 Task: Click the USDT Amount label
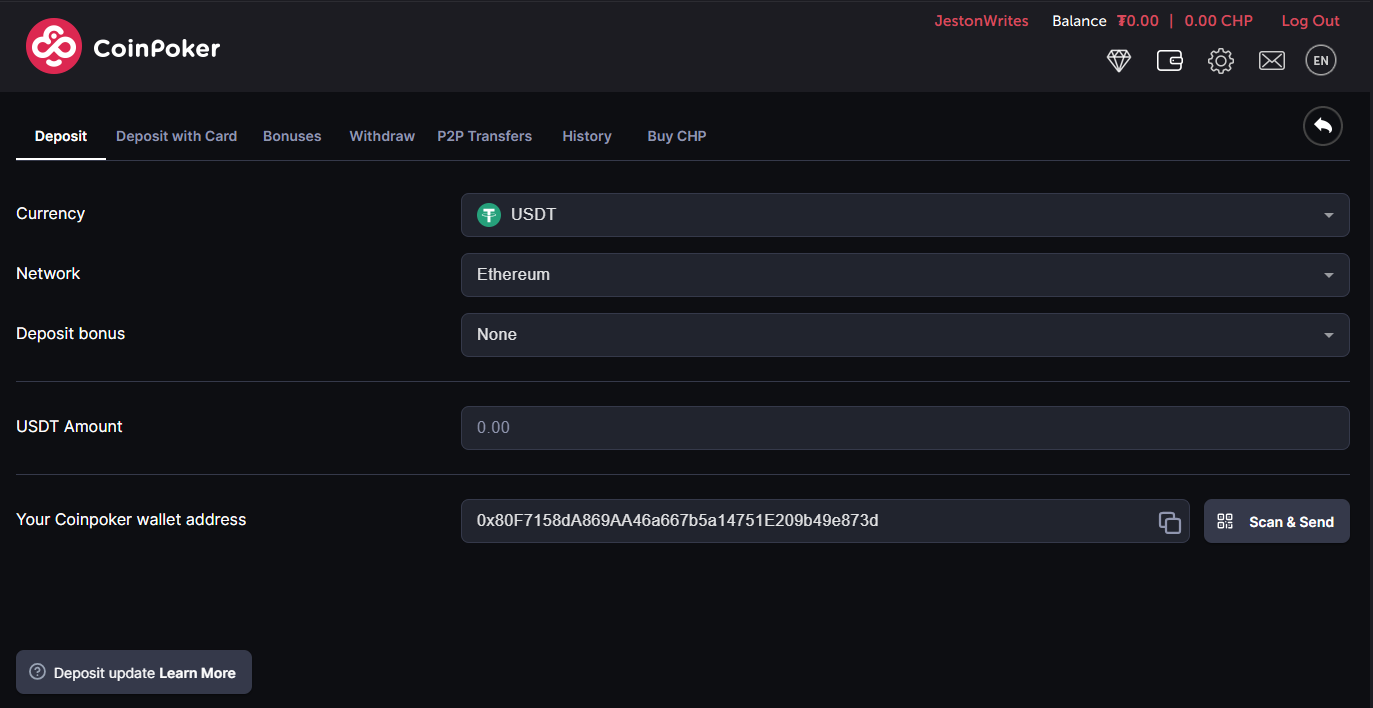click(69, 427)
